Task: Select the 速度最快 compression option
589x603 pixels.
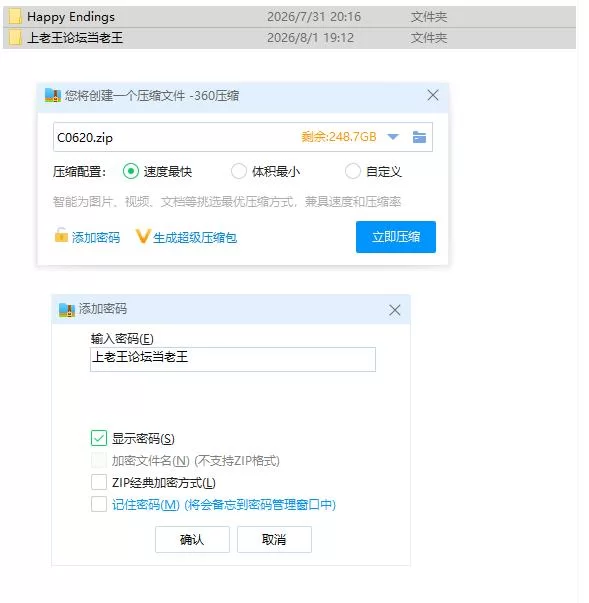Action: click(131, 171)
